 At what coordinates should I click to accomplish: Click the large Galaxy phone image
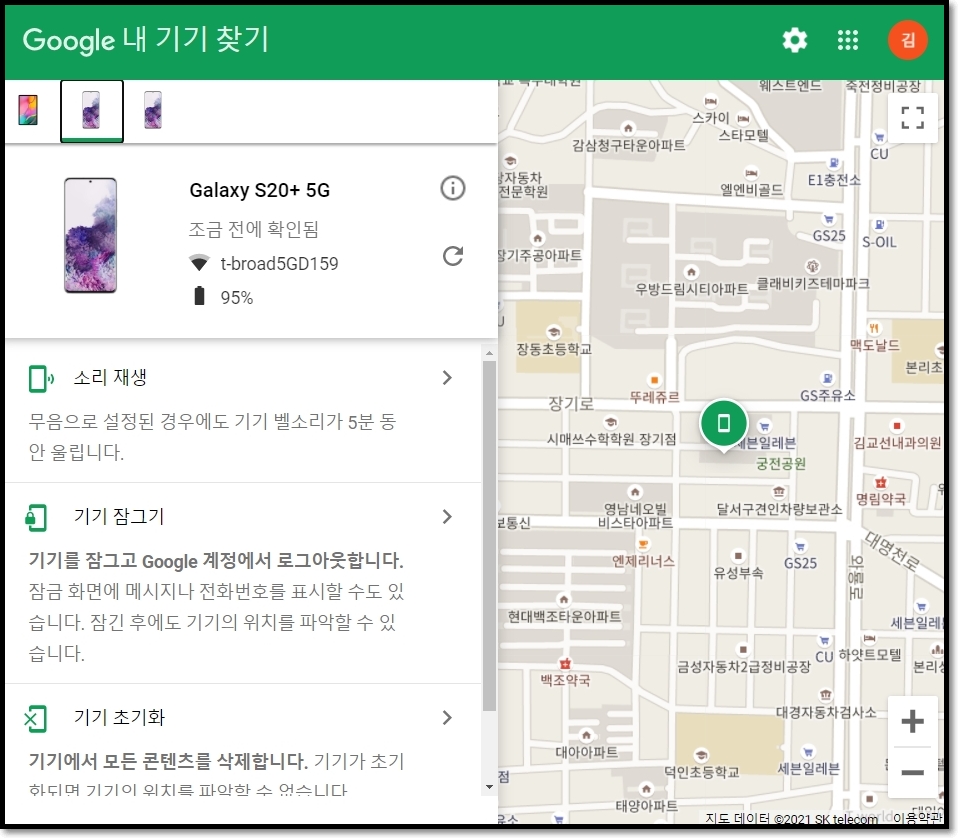click(90, 235)
